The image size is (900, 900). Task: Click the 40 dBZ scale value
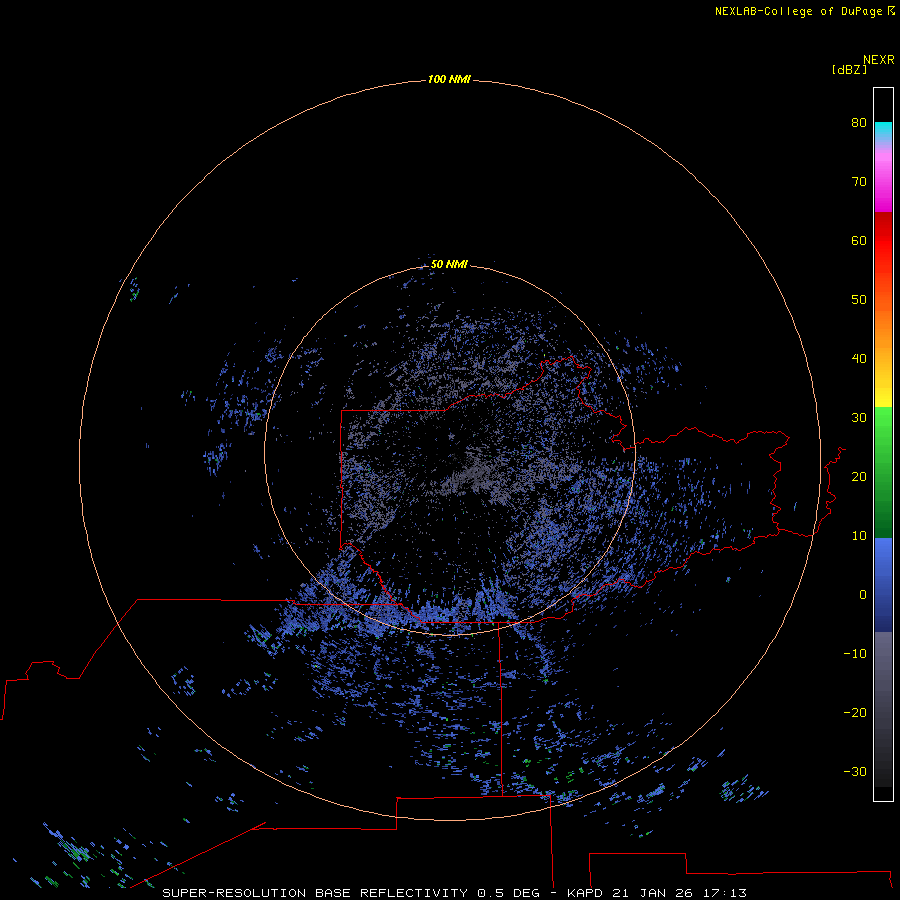pyautogui.click(x=859, y=358)
